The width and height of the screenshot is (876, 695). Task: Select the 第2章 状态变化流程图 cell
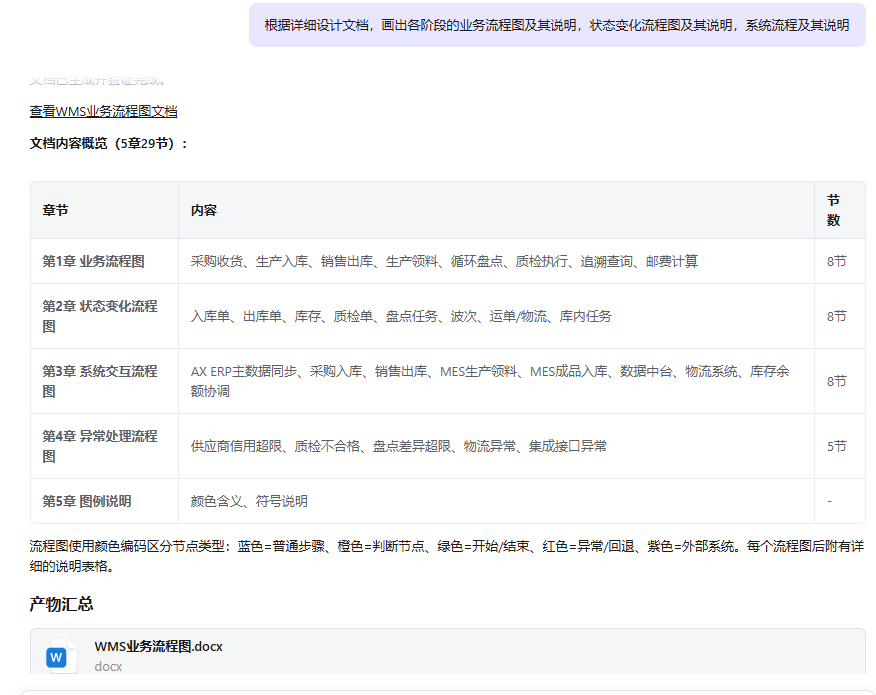coord(100,316)
